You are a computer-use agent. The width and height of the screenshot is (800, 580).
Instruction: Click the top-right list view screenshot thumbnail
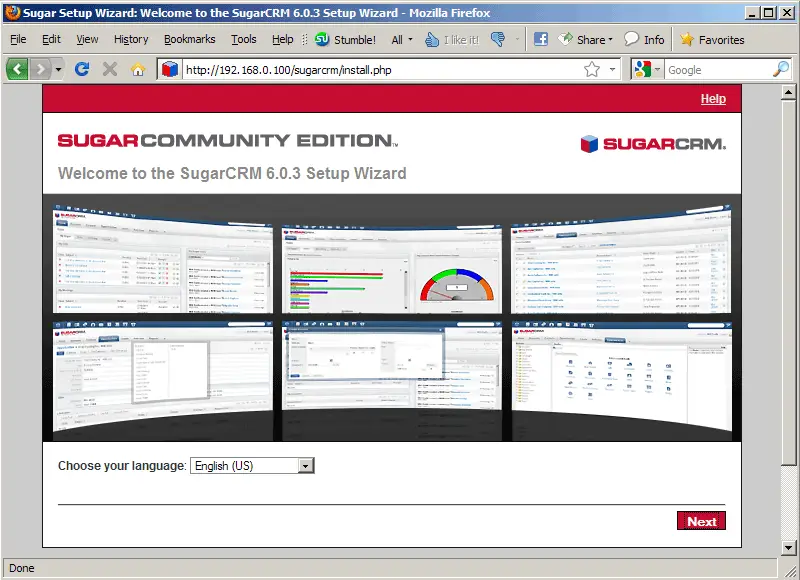click(621, 259)
